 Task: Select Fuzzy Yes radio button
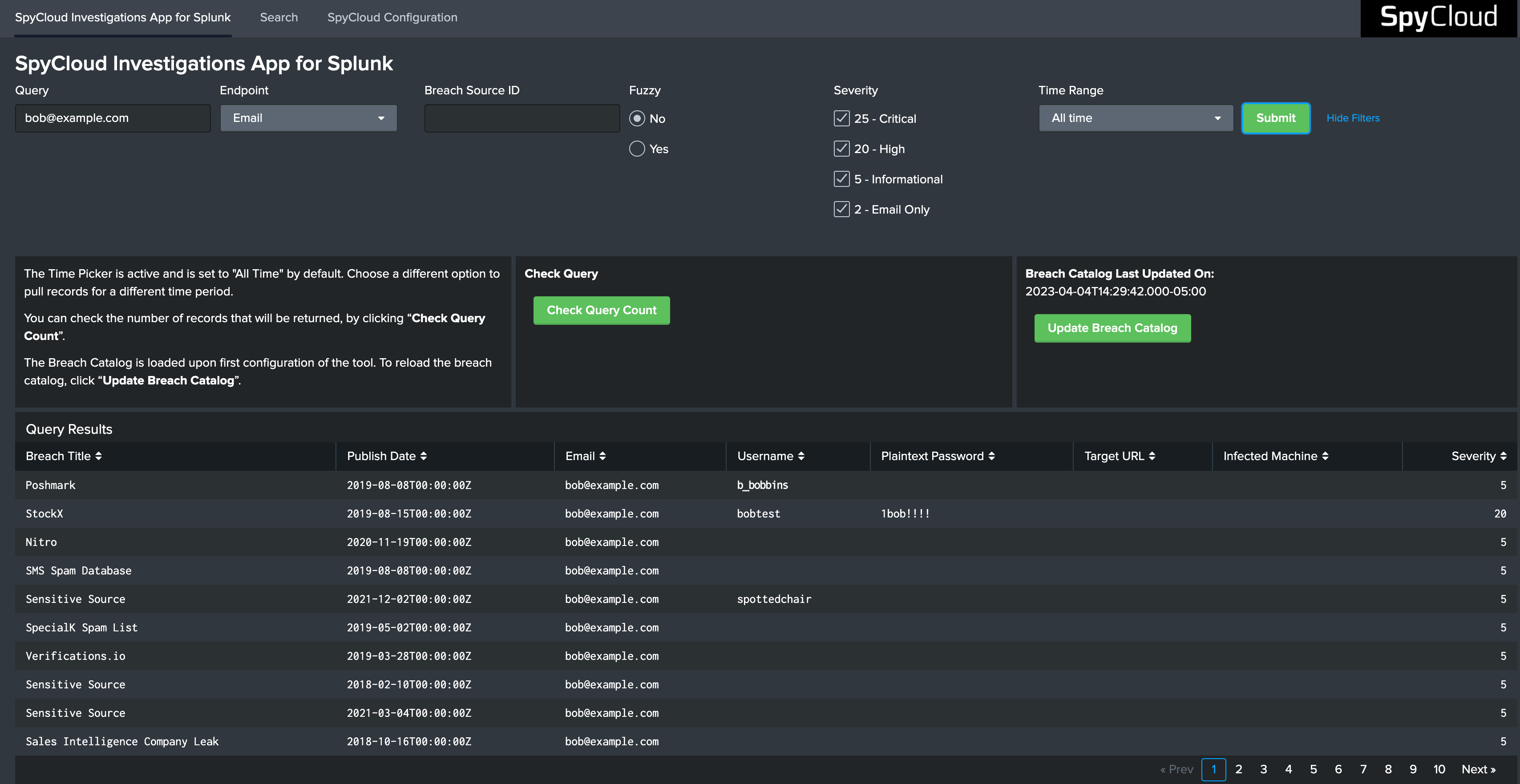[x=637, y=149]
